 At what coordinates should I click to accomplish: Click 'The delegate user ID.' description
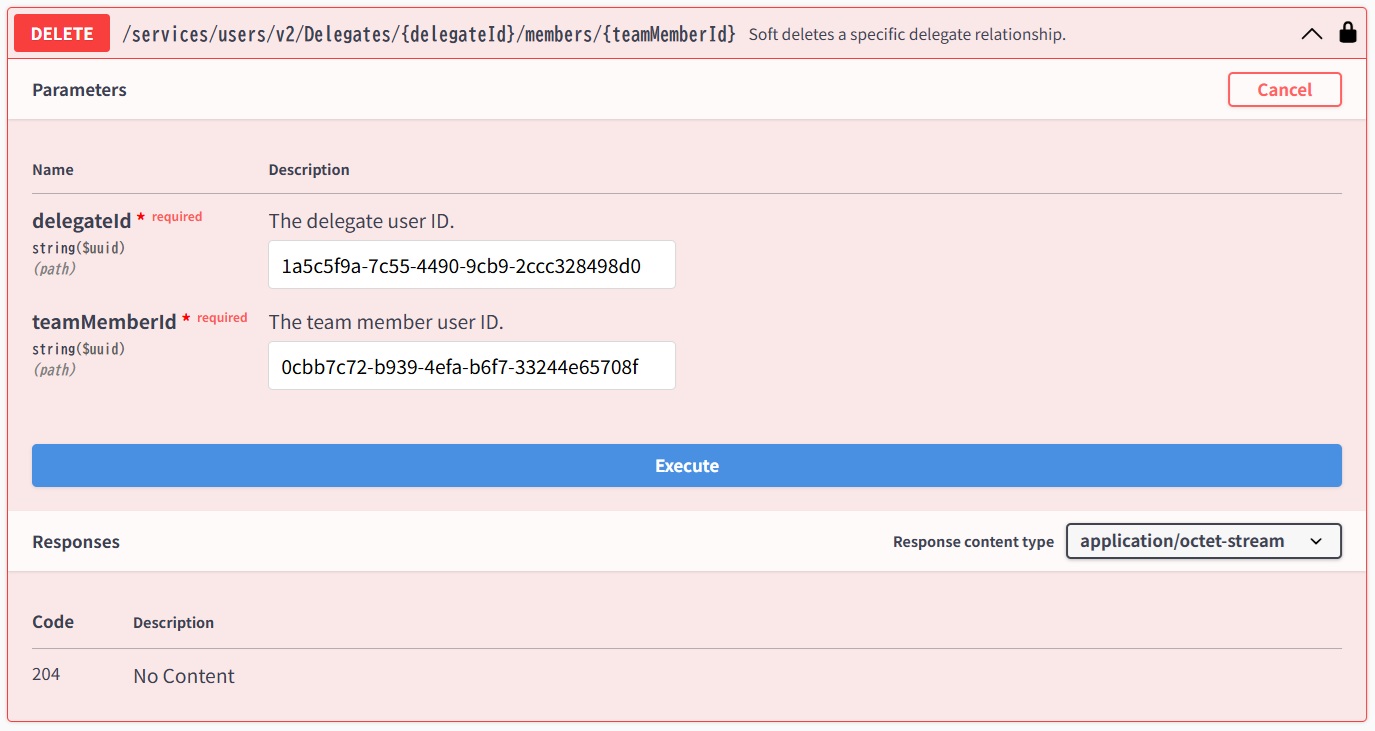tap(361, 221)
